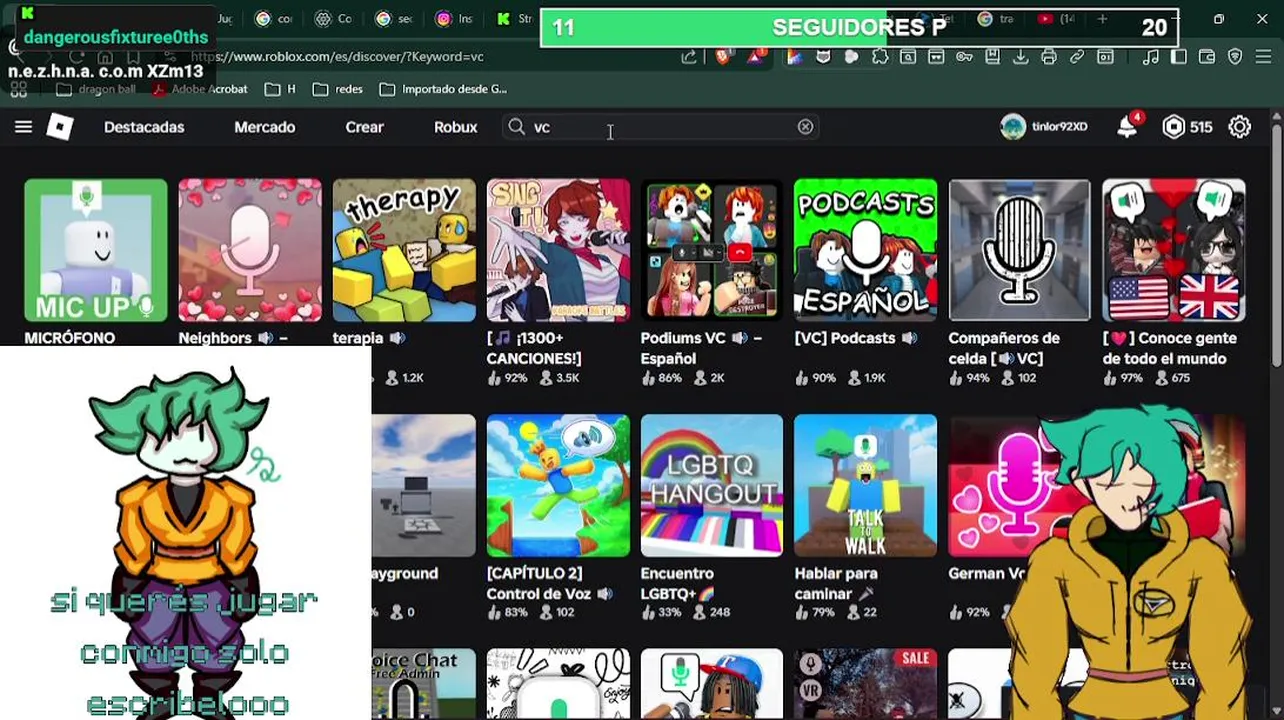
Task: Go to Roblox home via logo
Action: point(60,127)
